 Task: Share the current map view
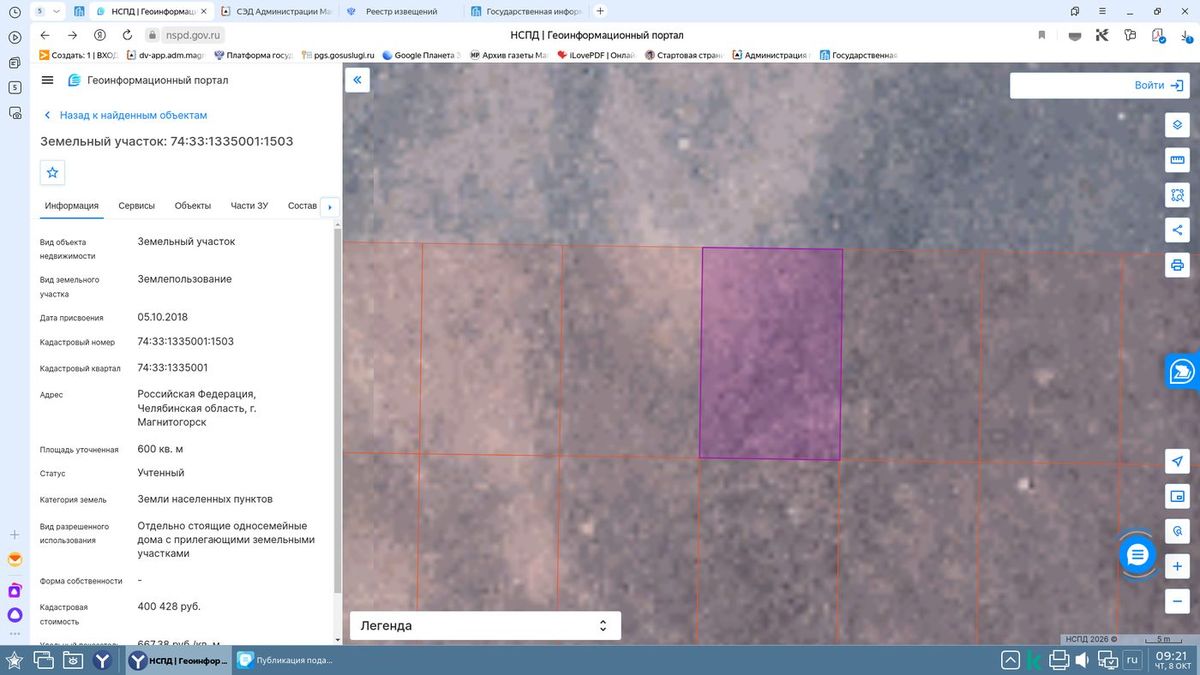1177,230
